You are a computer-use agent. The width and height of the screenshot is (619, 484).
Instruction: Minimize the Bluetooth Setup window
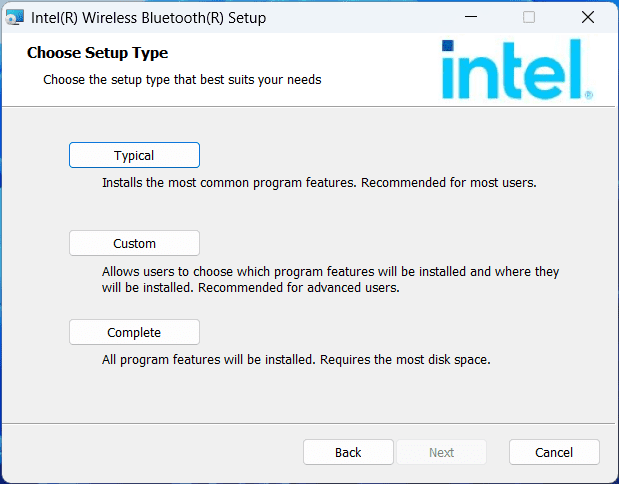point(470,17)
